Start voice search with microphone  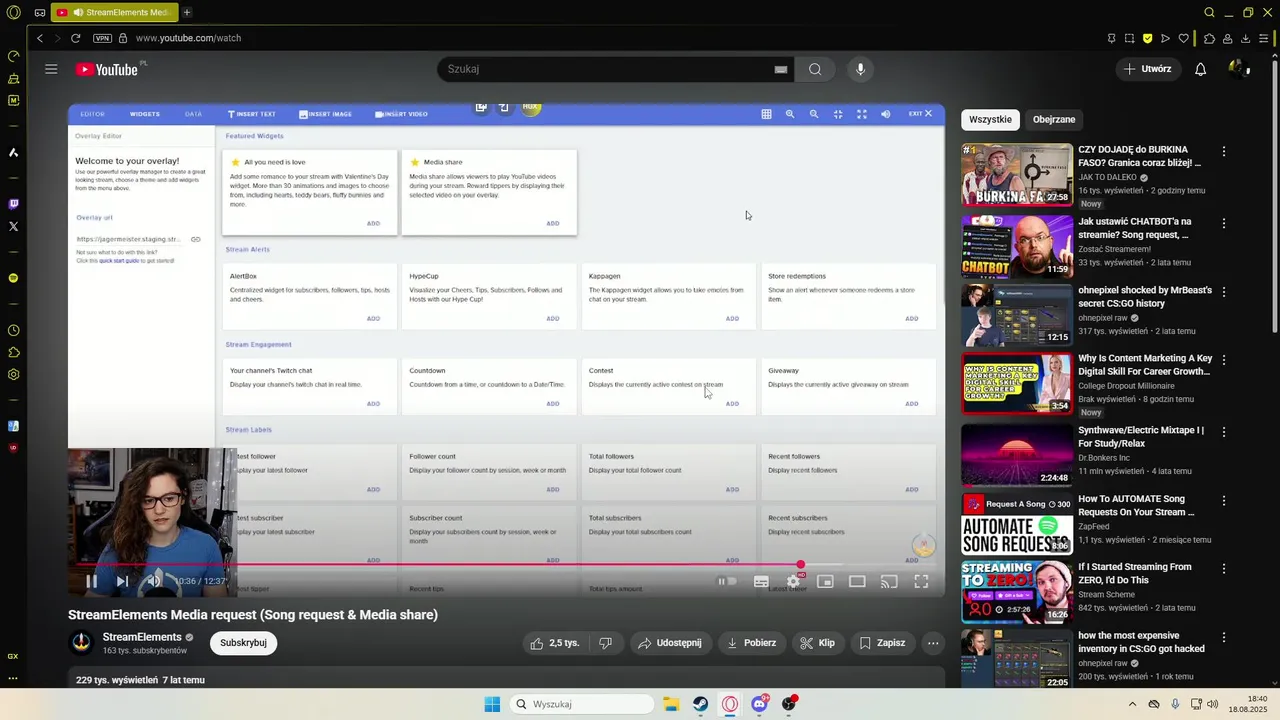pyautogui.click(x=860, y=69)
